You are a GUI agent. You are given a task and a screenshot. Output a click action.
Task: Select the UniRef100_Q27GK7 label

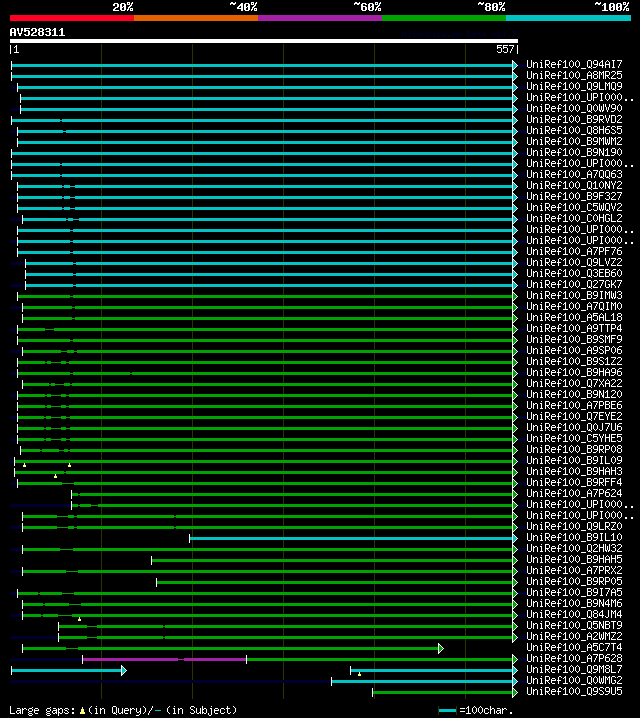point(574,284)
